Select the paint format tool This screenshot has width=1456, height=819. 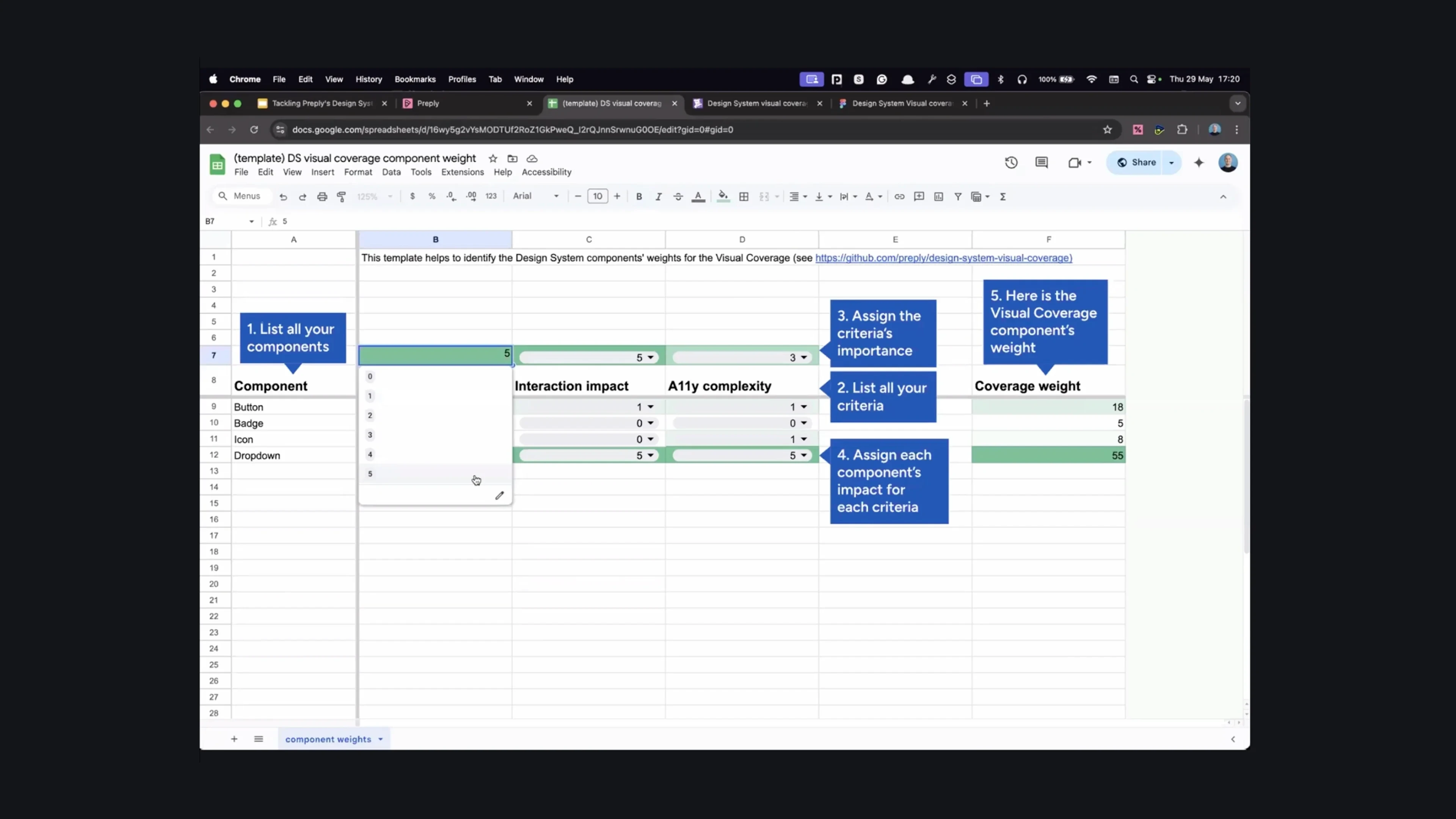click(x=341, y=196)
